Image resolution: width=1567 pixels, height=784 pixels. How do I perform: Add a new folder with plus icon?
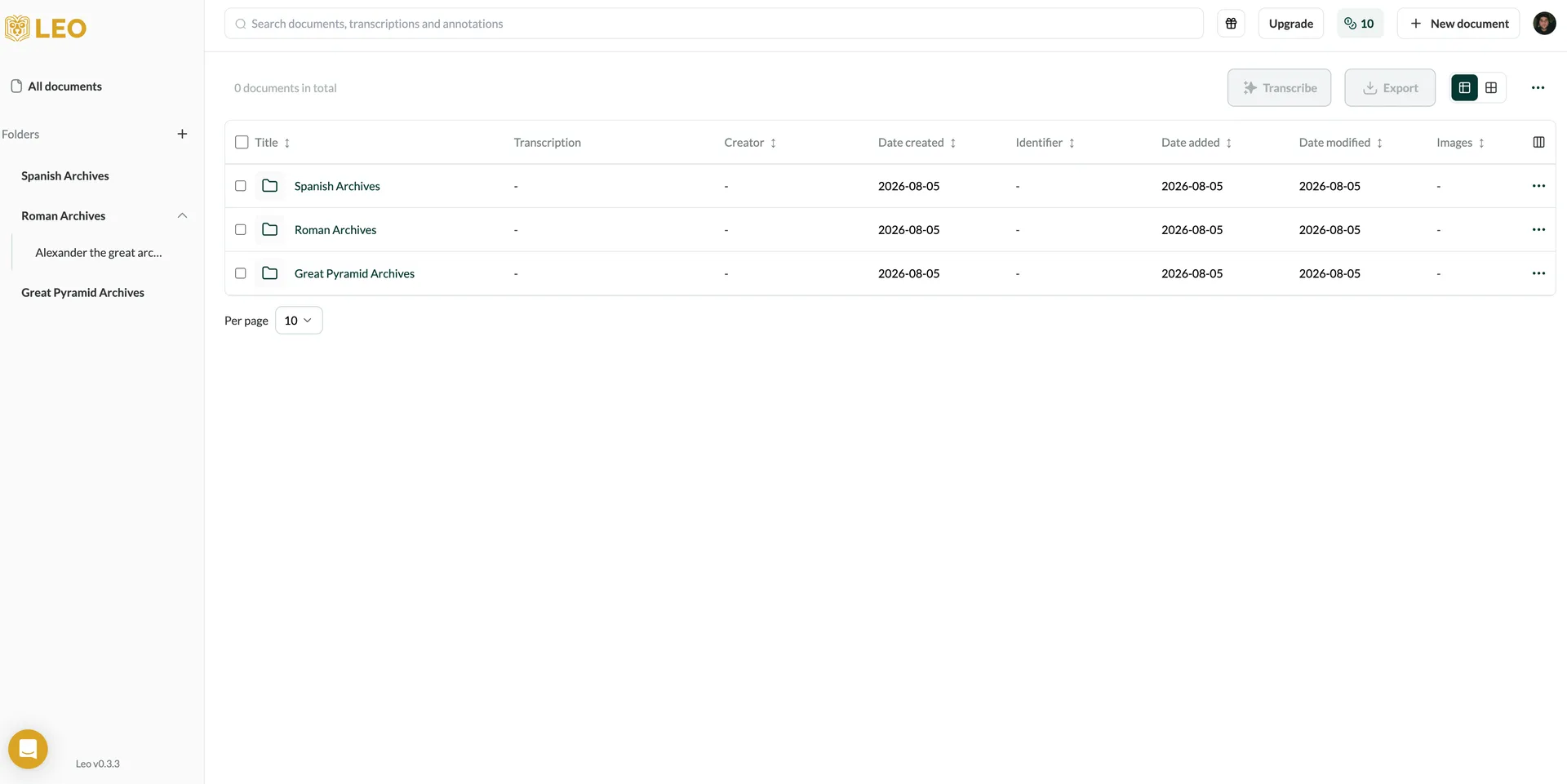(x=182, y=134)
